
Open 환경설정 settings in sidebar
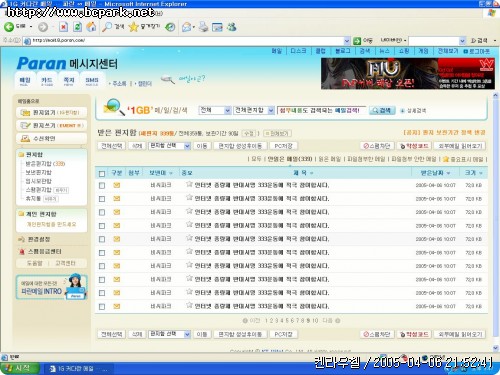point(39,239)
